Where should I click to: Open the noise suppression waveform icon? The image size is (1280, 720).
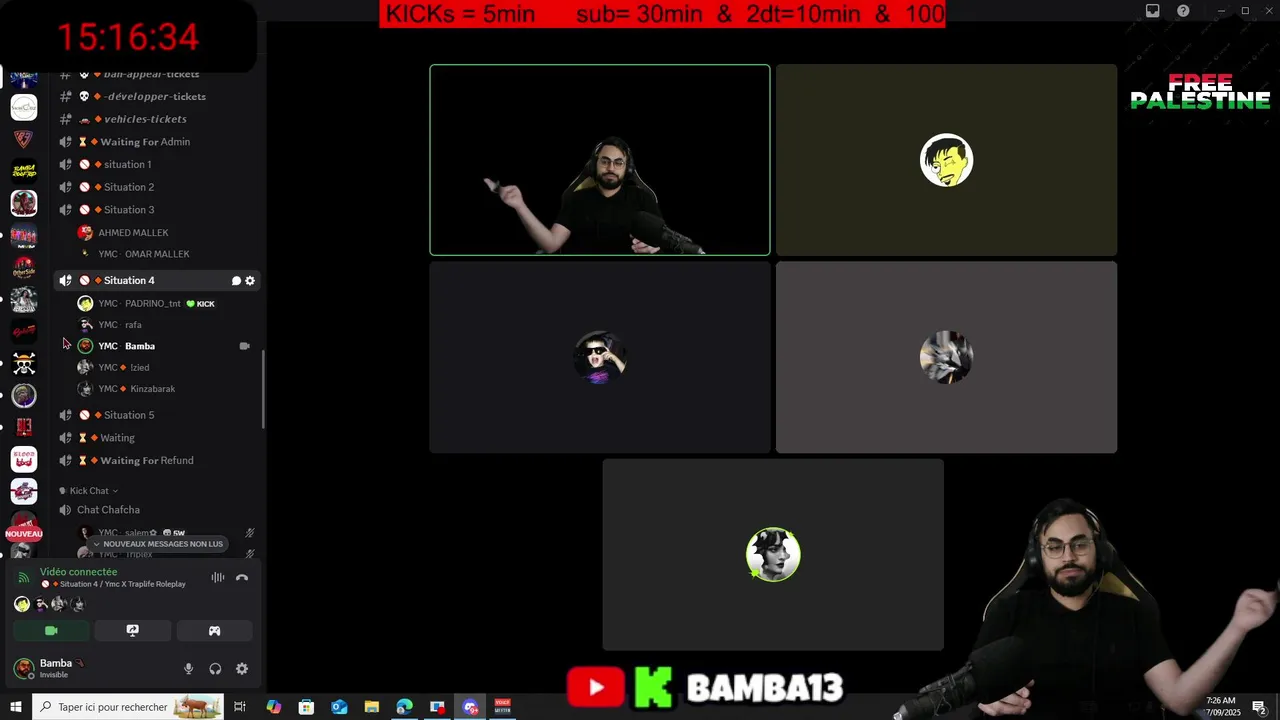click(217, 577)
